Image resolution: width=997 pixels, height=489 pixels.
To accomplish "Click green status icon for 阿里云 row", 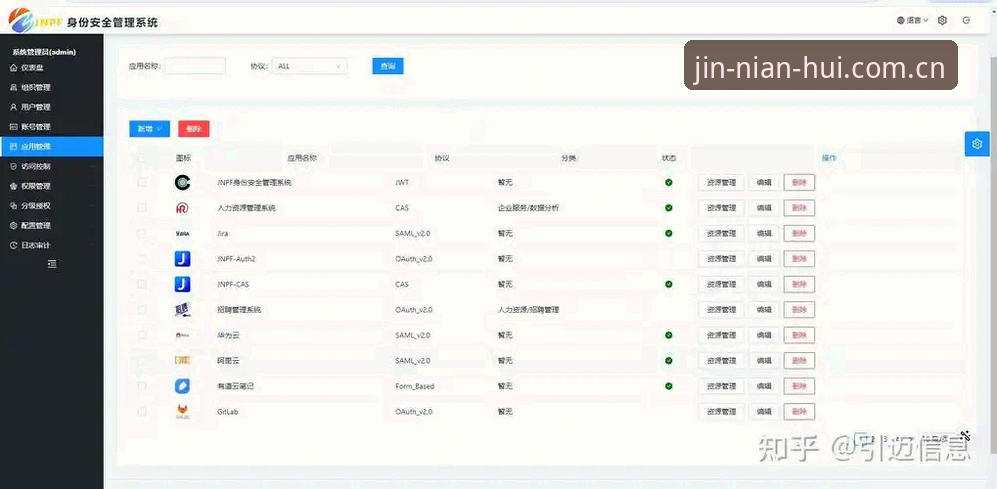I will [668, 361].
